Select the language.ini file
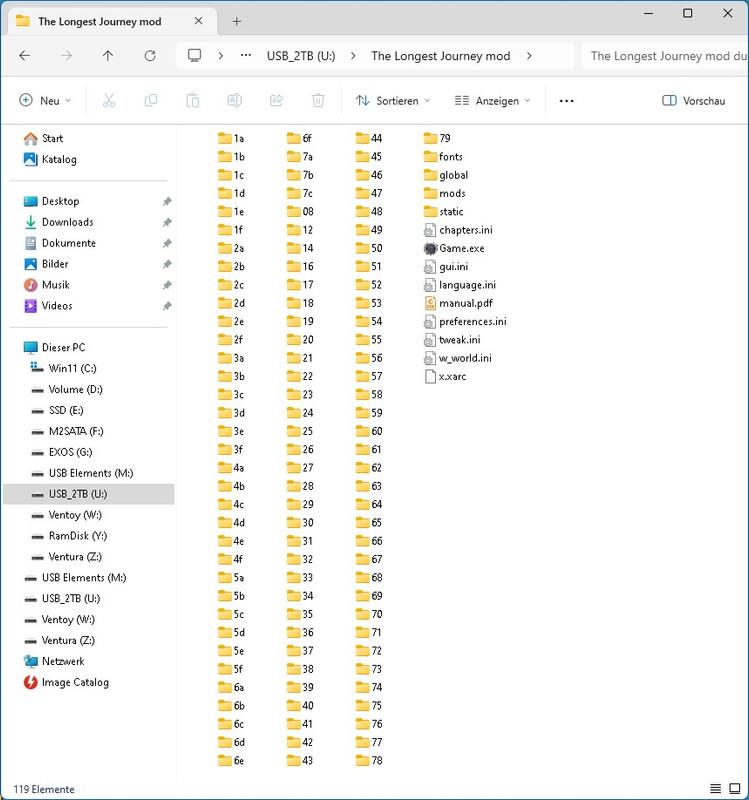This screenshot has height=800, width=749. (460, 285)
